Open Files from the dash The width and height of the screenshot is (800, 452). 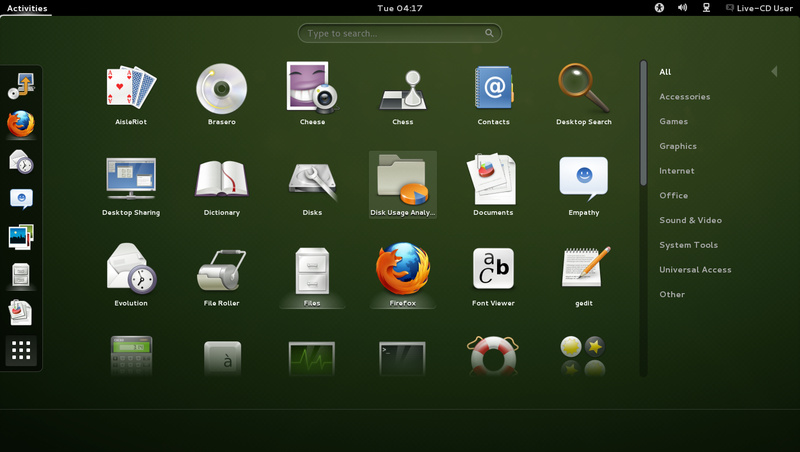(21, 275)
